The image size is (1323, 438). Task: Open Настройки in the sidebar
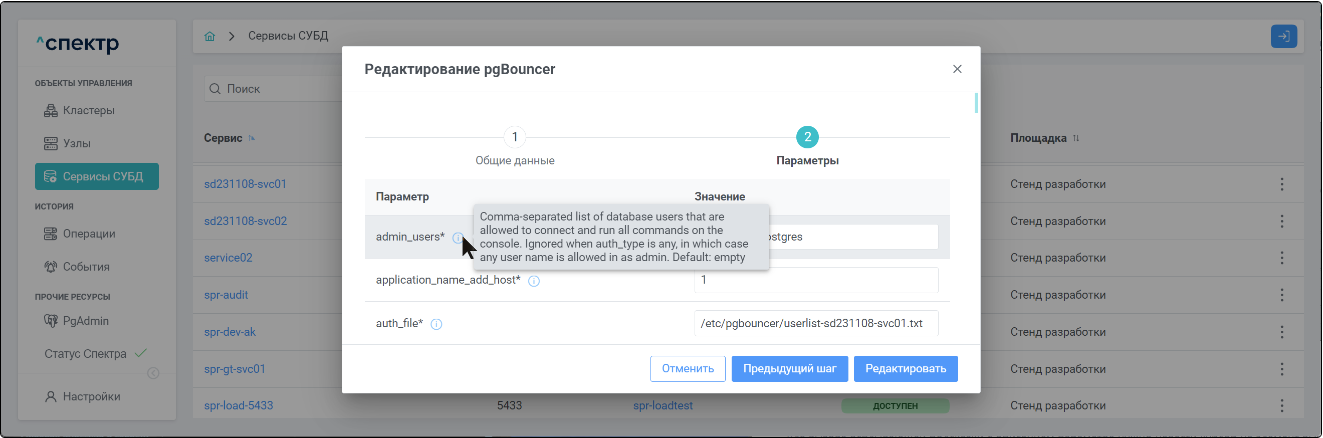82,396
